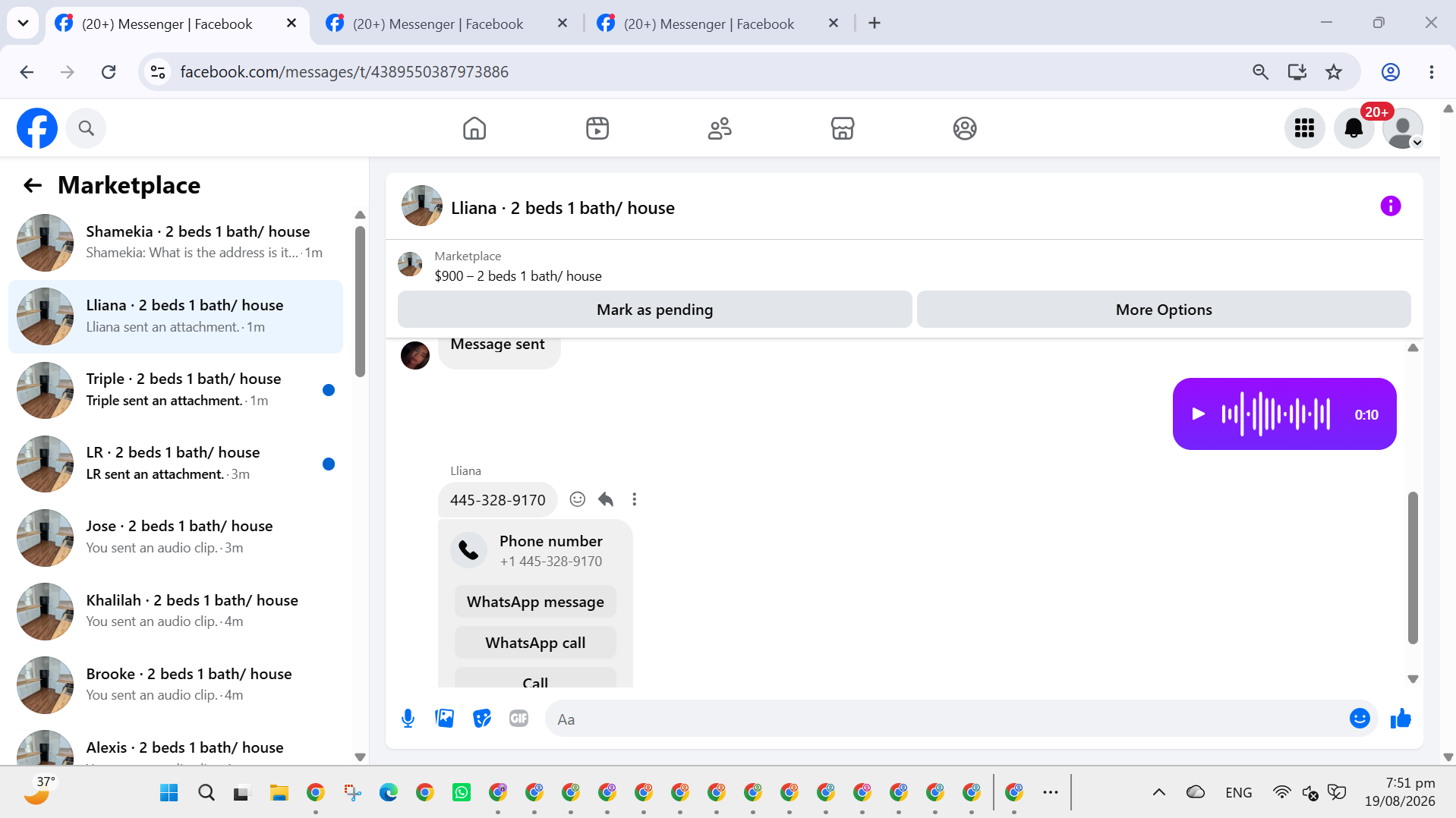
Task: Open the Groups icon in top navigation
Action: [965, 128]
